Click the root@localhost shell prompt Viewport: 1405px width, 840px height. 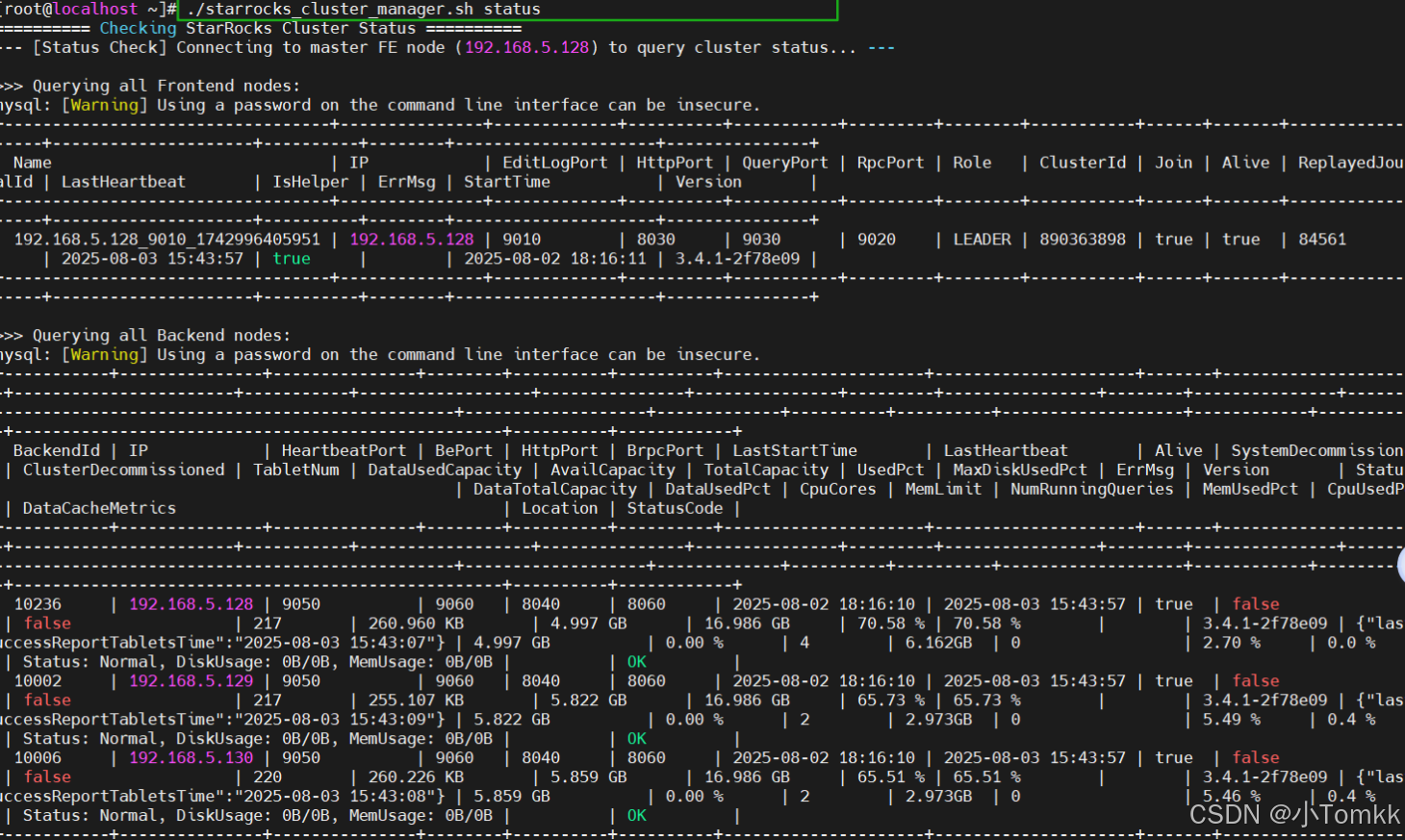pos(89,10)
